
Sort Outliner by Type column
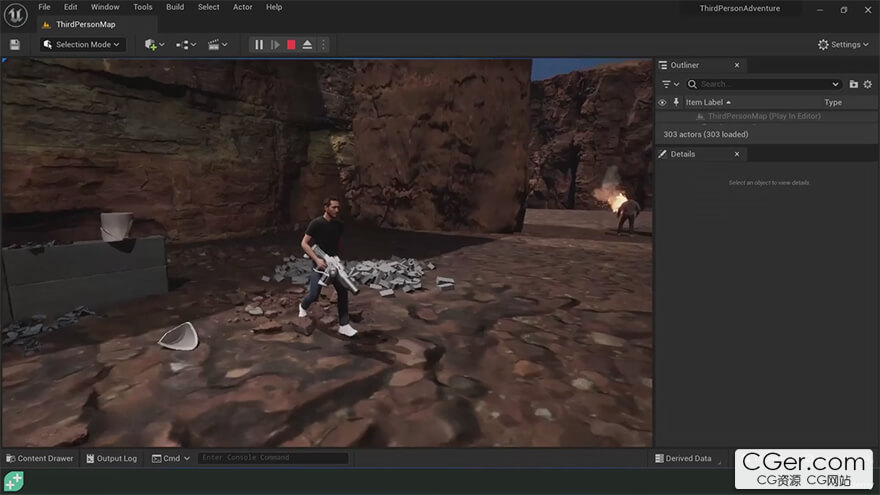click(x=833, y=102)
